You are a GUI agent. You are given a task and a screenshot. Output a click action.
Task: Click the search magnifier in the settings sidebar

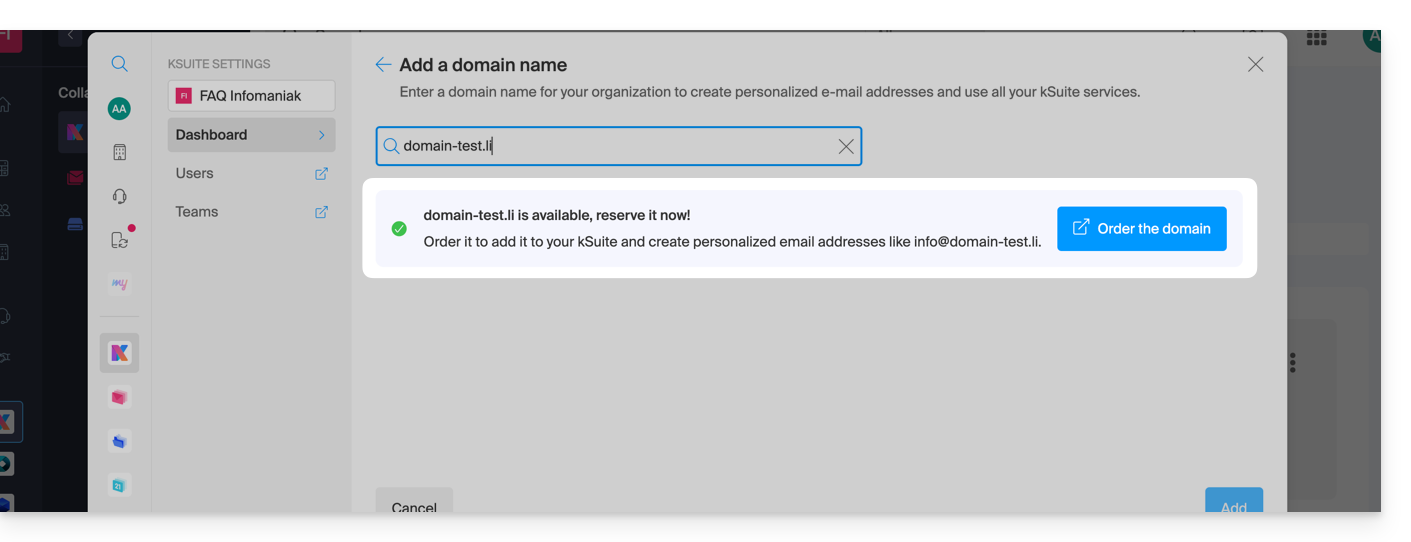pyautogui.click(x=119, y=64)
